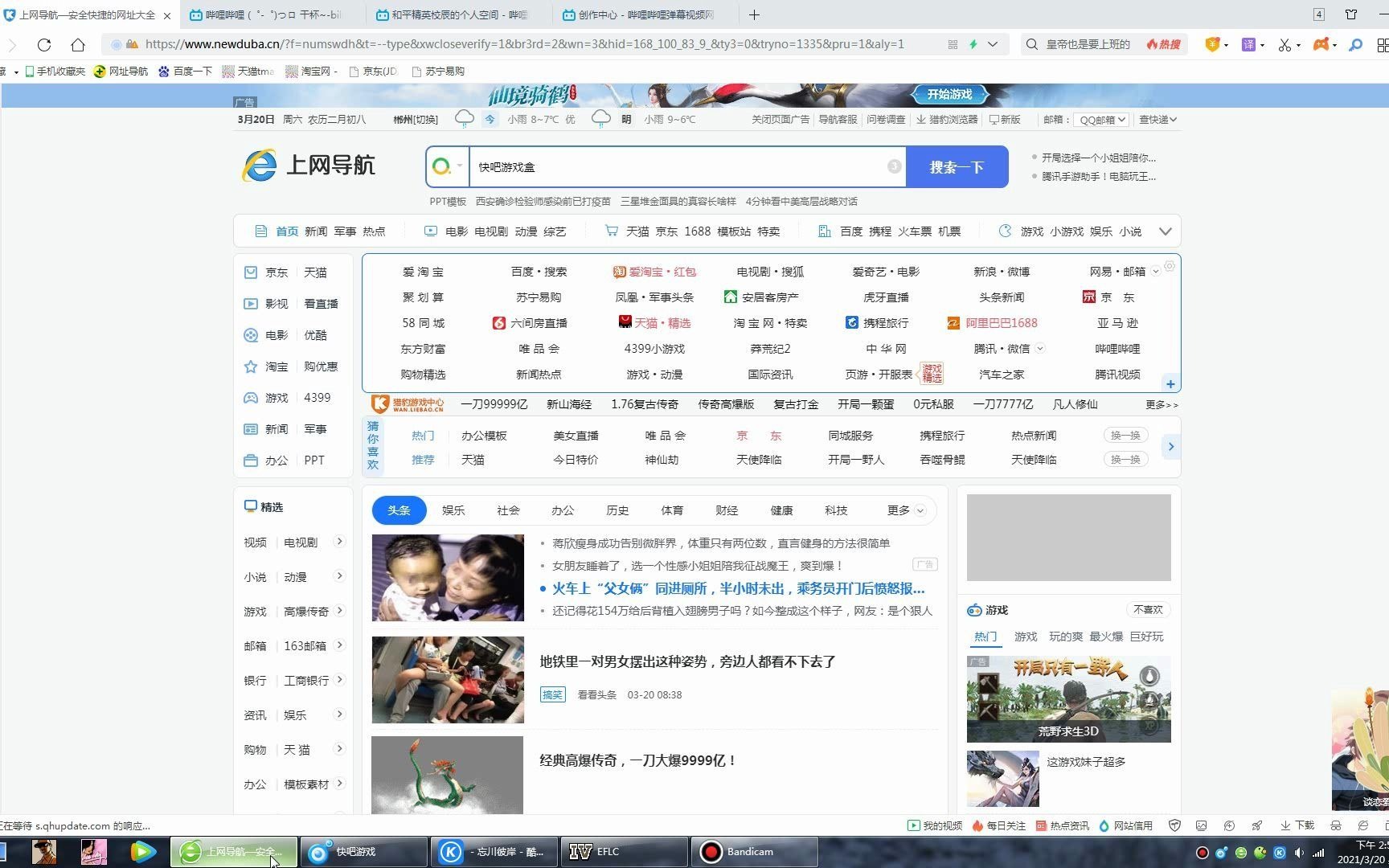Open the QQ邮箱 mailbox dropdown
Image resolution: width=1389 pixels, height=868 pixels.
point(1101,120)
